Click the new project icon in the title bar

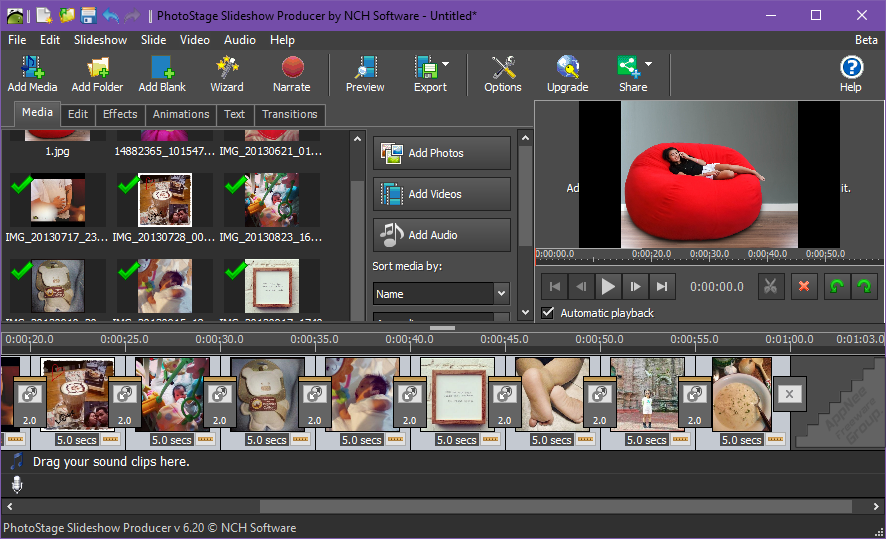(x=45, y=15)
